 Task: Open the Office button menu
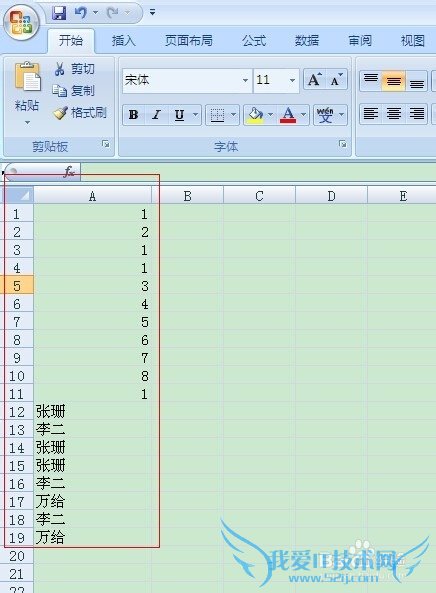click(x=22, y=22)
